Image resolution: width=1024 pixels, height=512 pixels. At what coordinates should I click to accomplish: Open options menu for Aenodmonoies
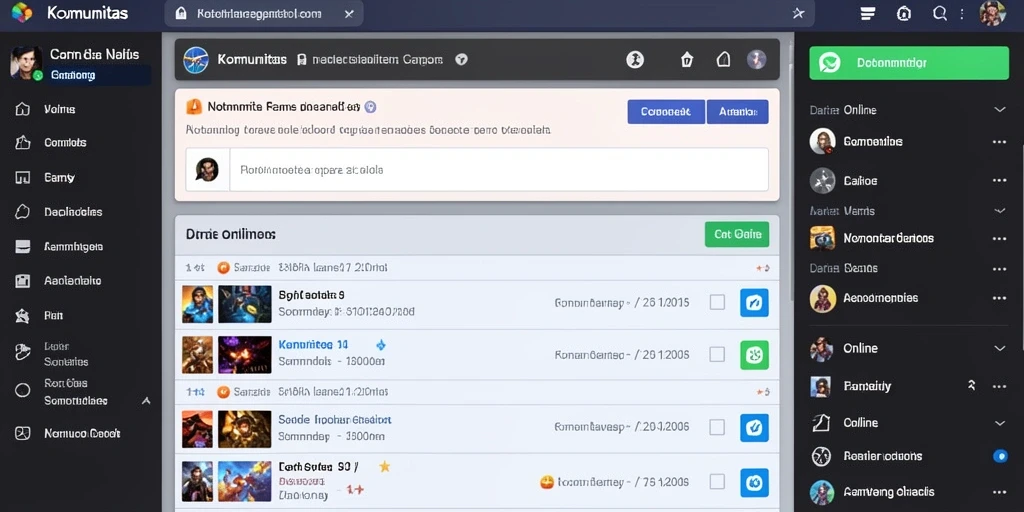pyautogui.click(x=999, y=298)
